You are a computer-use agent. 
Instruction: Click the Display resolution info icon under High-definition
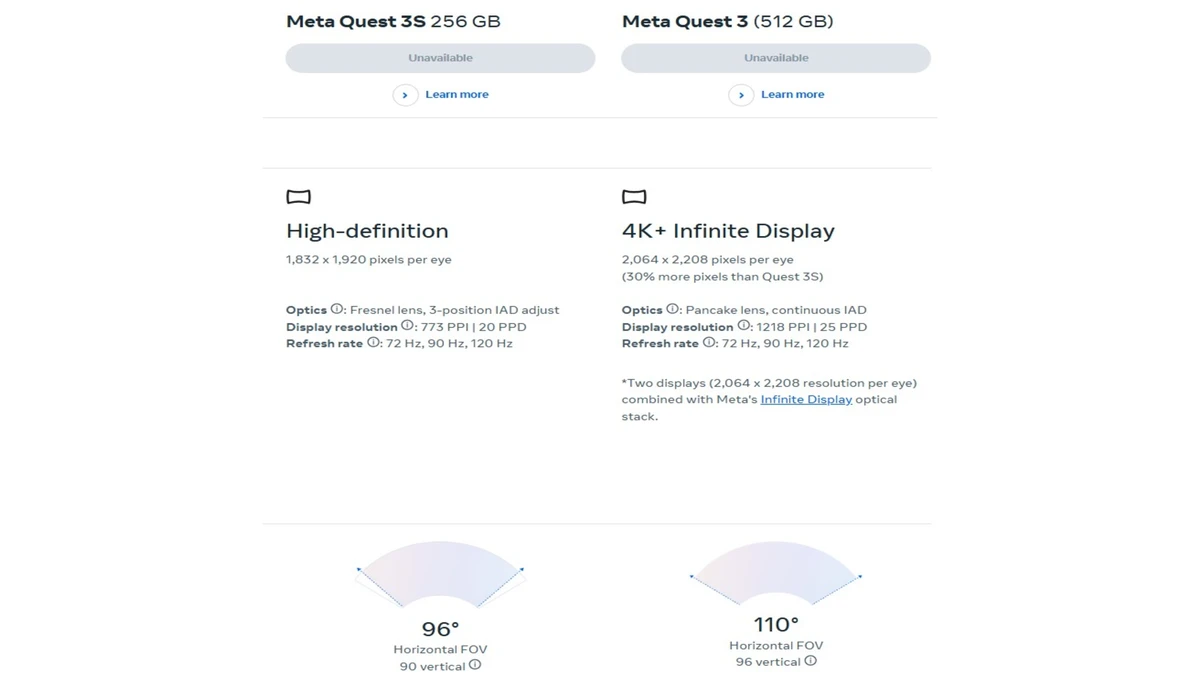click(405, 326)
